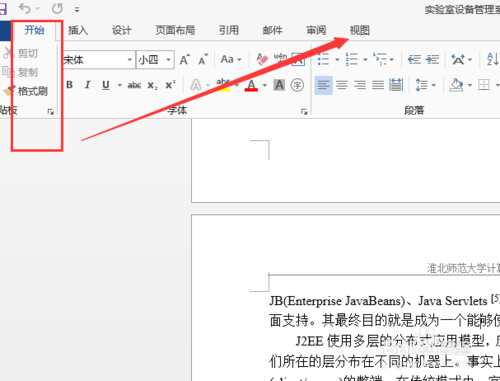Open clipboard pane dialog launcher
Image resolution: width=500 pixels, height=381 pixels.
[50, 112]
